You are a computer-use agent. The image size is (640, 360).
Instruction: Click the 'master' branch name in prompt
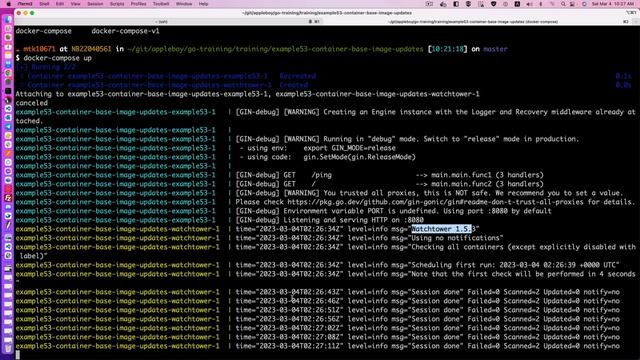[496, 49]
